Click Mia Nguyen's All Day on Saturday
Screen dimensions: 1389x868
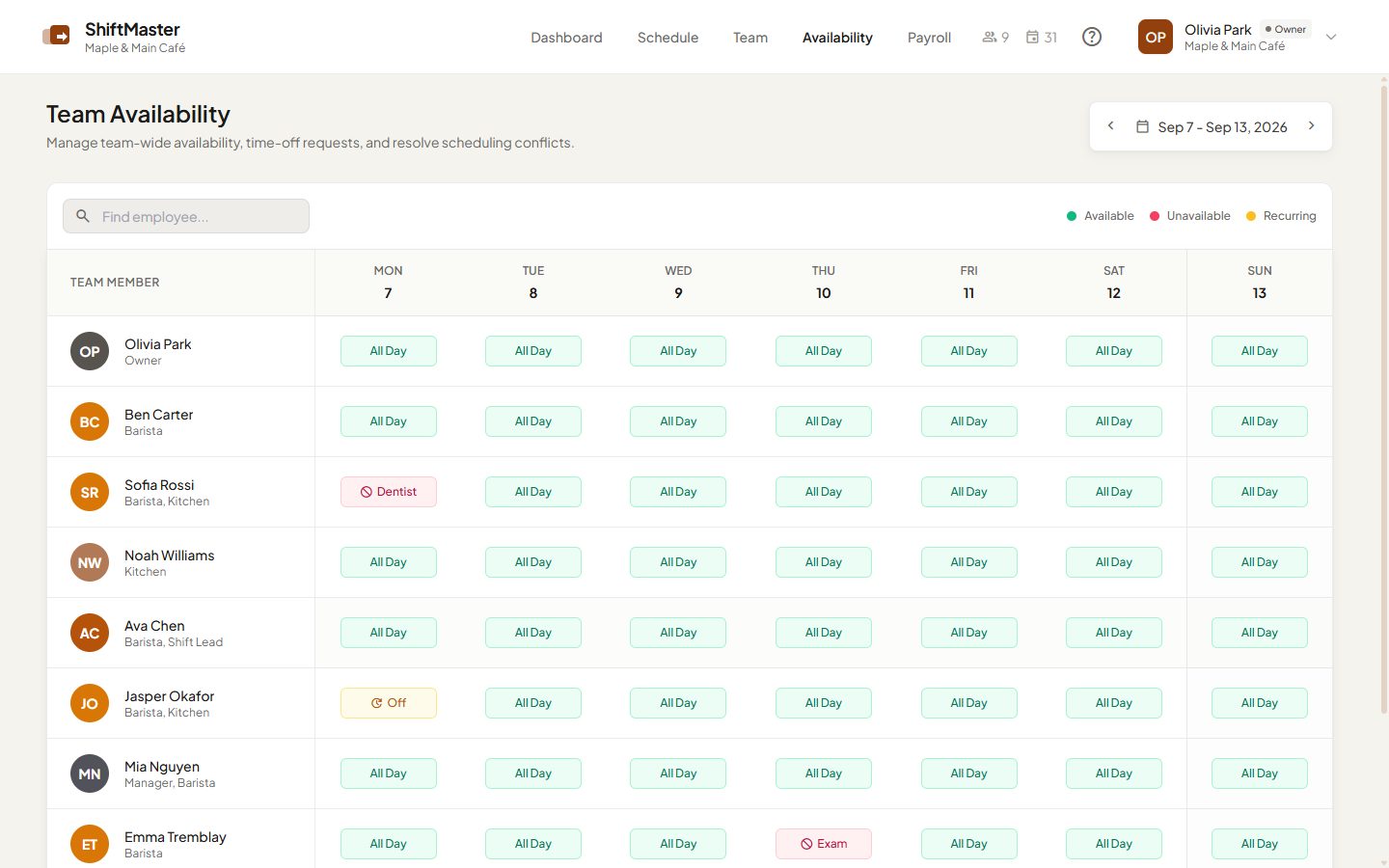coord(1114,773)
